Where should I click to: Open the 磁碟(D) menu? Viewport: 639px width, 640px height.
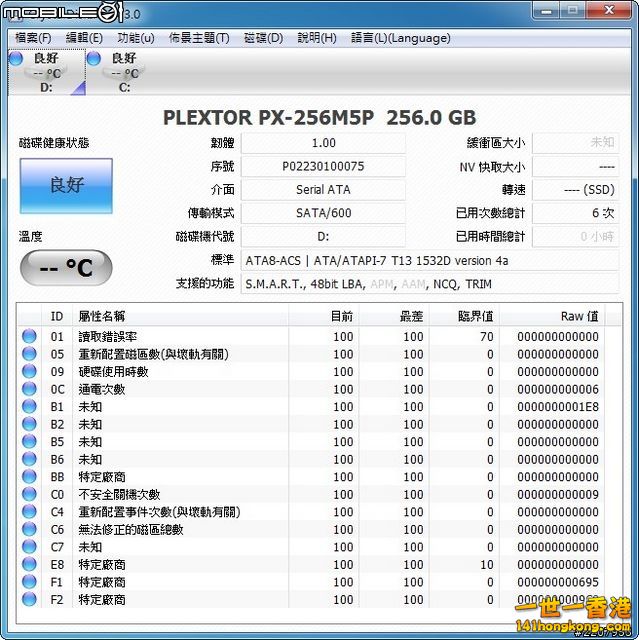point(263,38)
